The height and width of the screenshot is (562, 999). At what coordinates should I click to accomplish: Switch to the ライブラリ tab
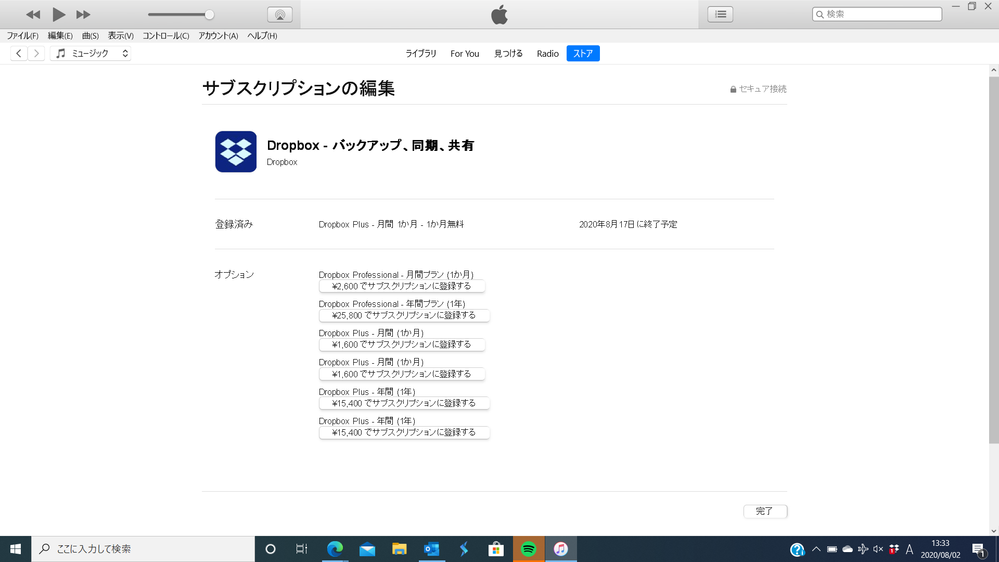click(421, 53)
